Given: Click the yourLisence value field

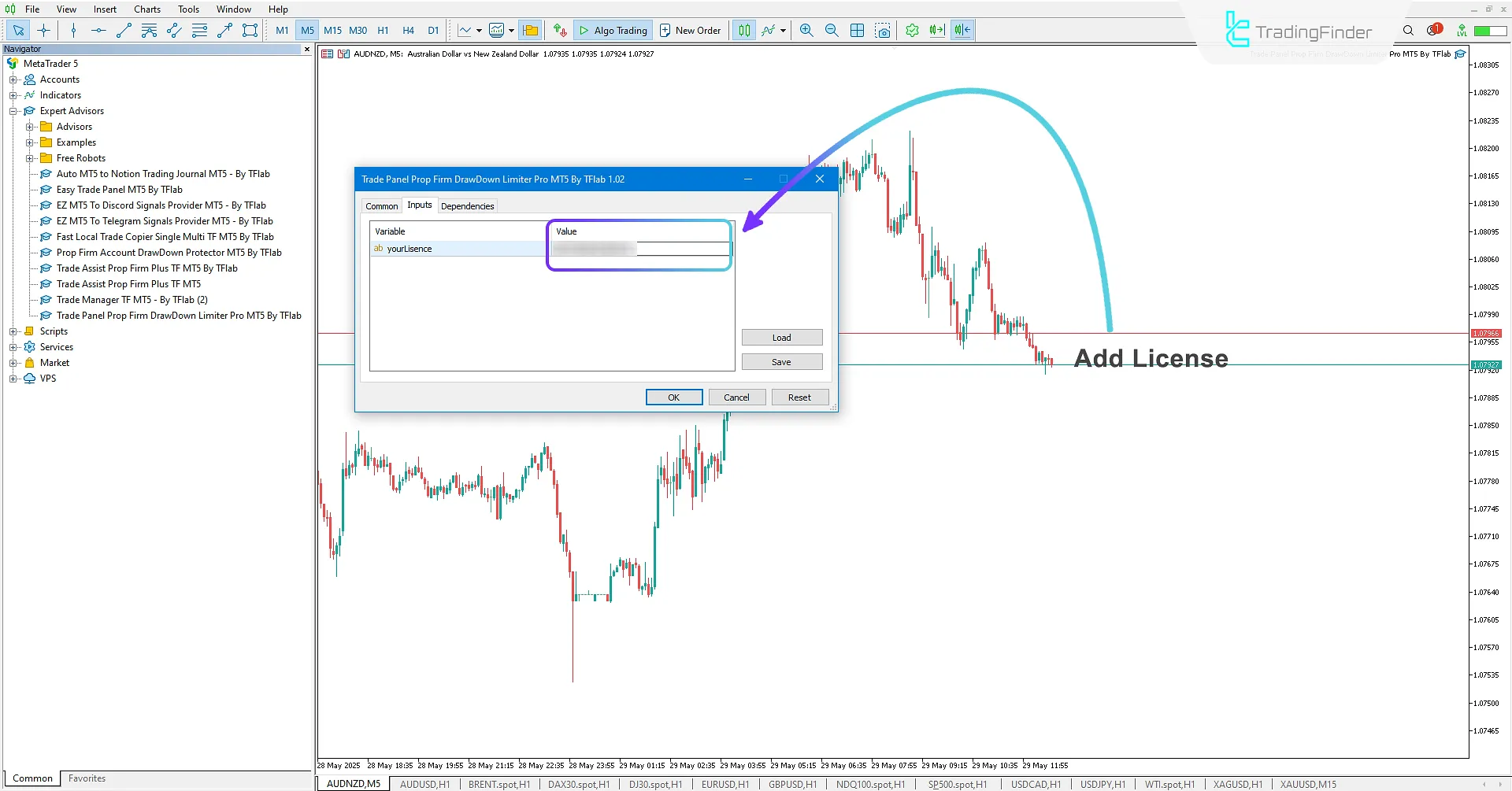Looking at the screenshot, I should click(x=639, y=249).
